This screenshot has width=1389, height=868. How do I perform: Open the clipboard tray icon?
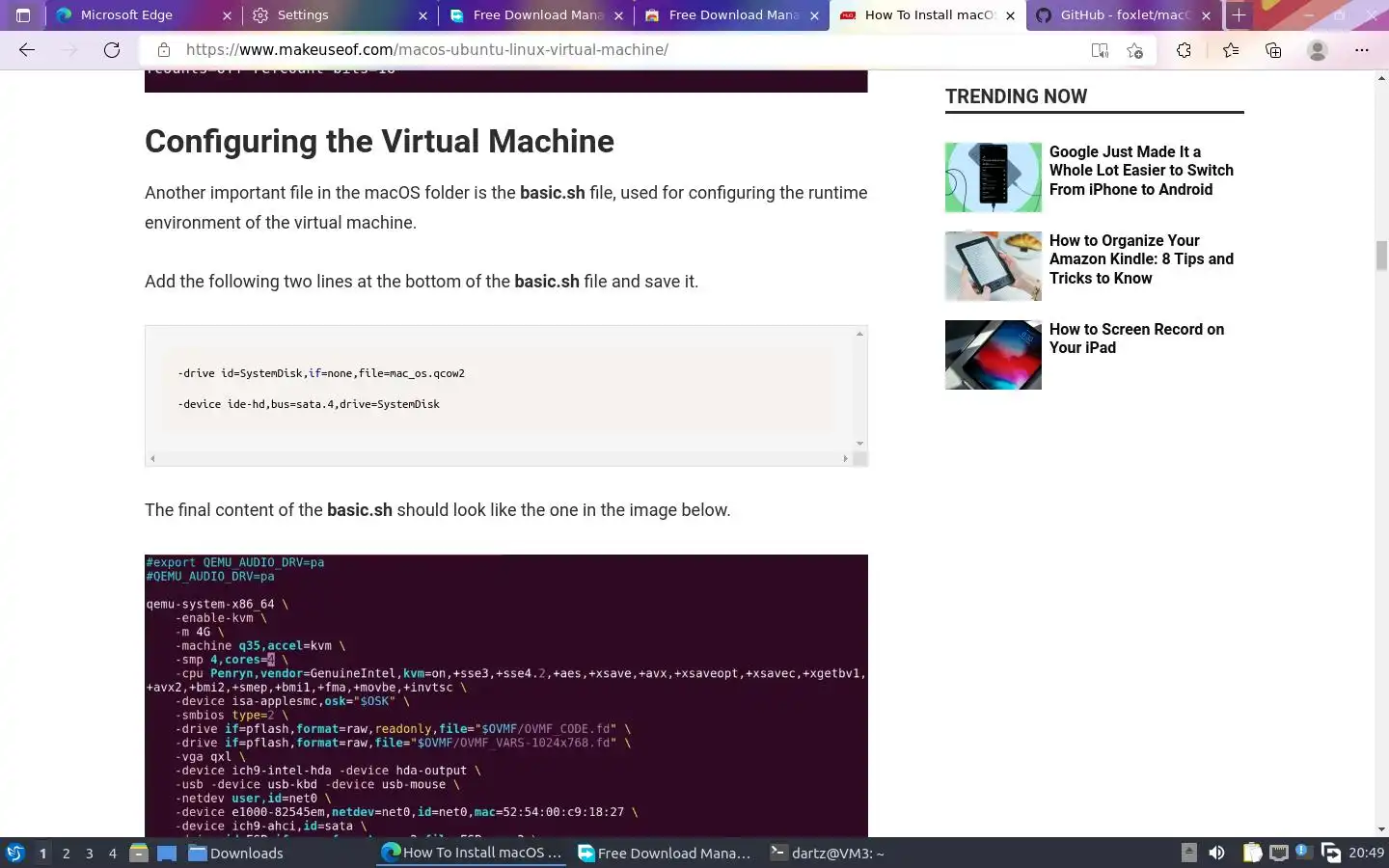tap(1252, 853)
